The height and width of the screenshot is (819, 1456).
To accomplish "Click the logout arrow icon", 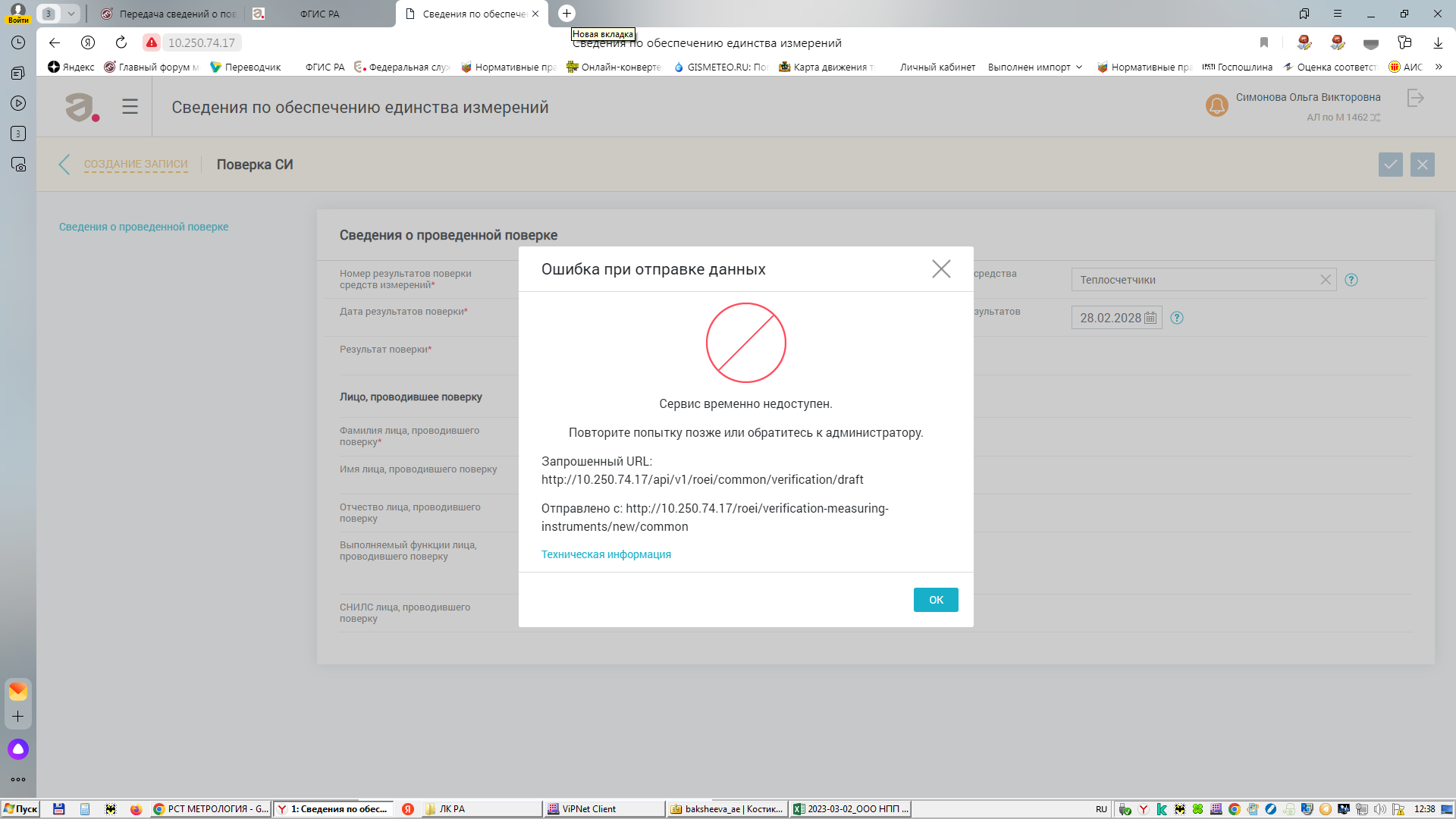I will point(1415,98).
